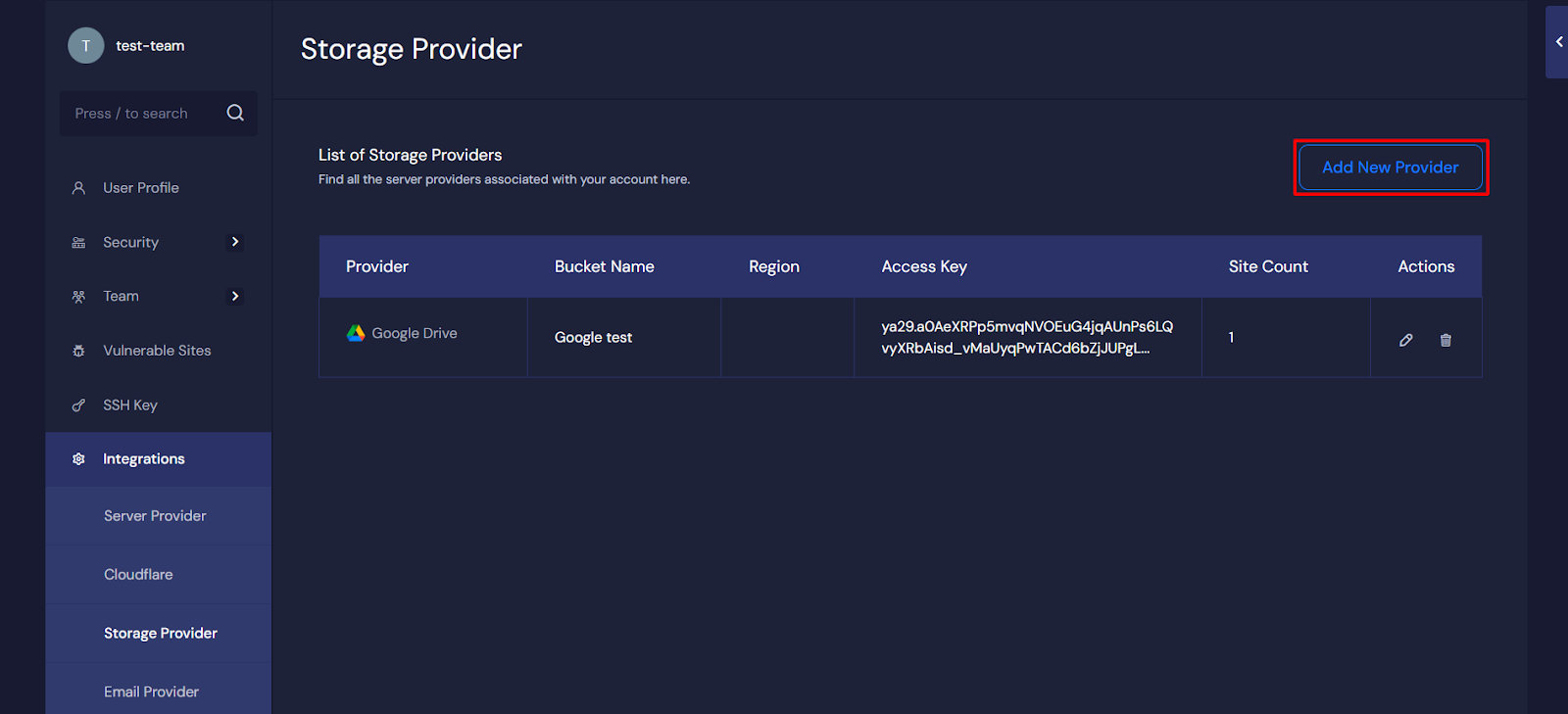This screenshot has width=1568, height=714.
Task: Click the Site Count column header
Action: point(1268,266)
